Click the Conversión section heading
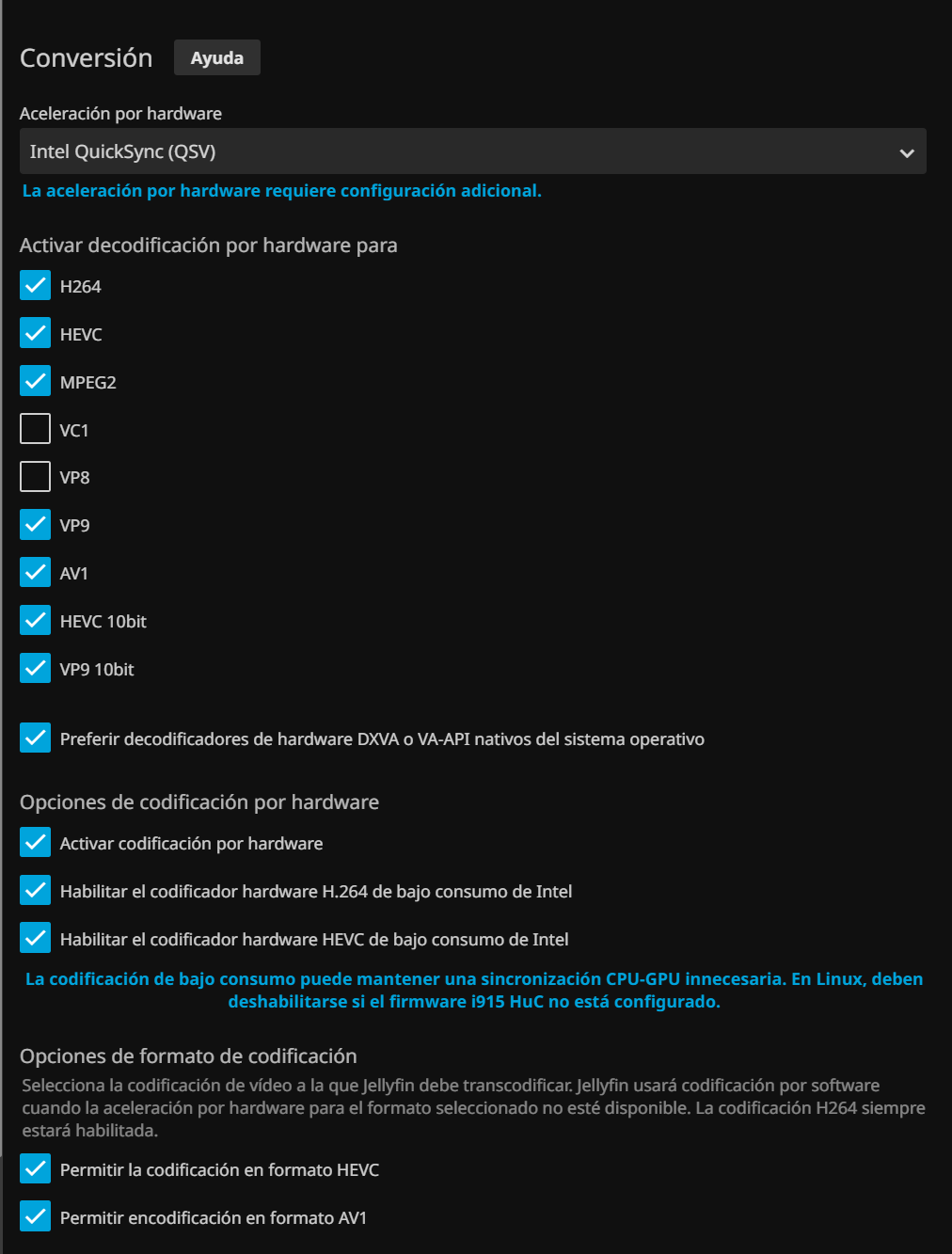This screenshot has width=952, height=1254. 87,58
